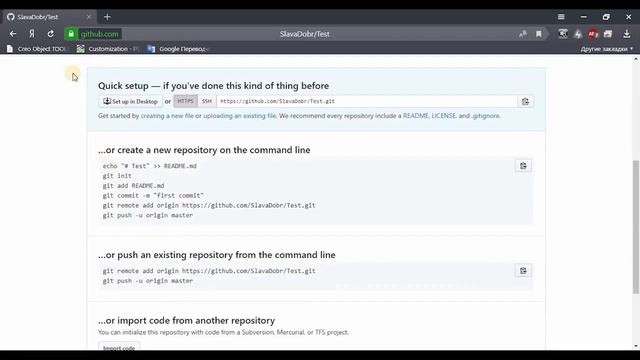Open the red ad-blocker extension icon
The width and height of the screenshot is (640, 360).
[x=593, y=34]
